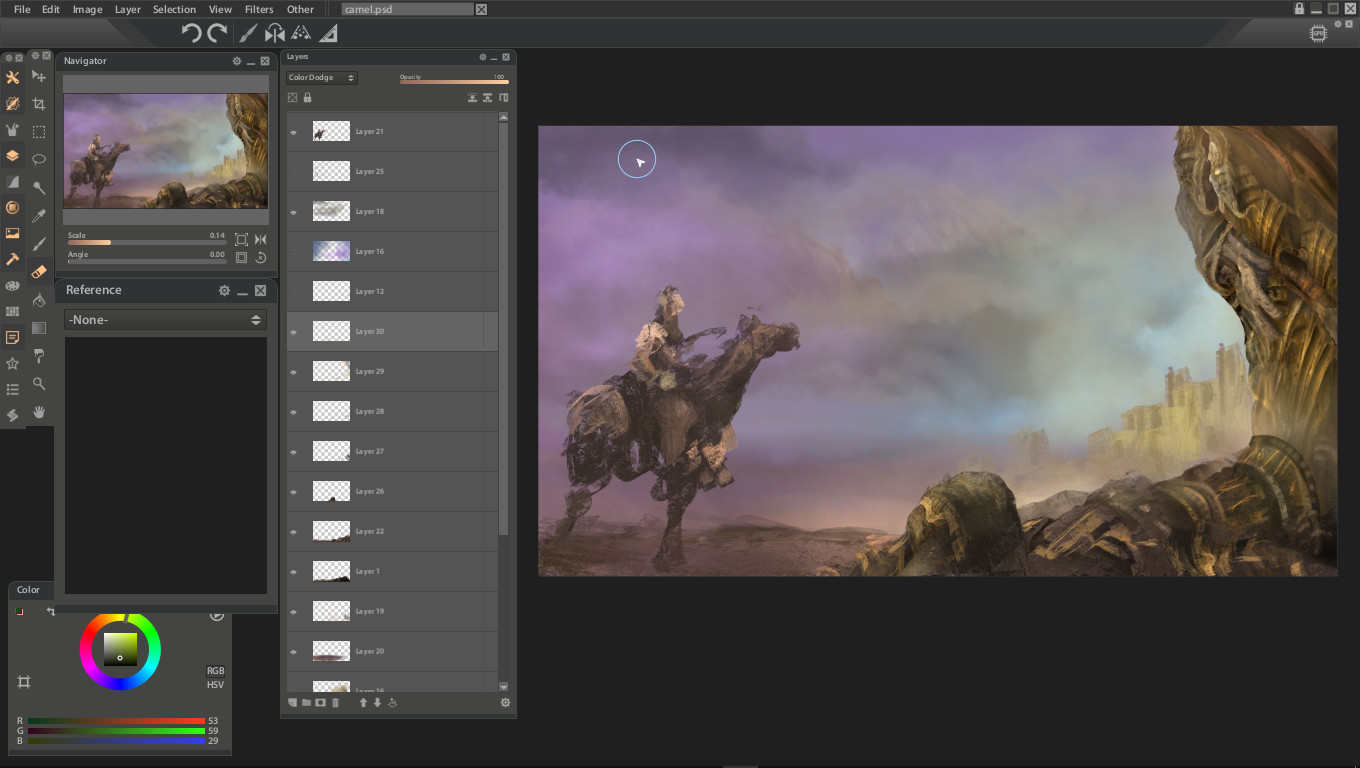Image resolution: width=1360 pixels, height=768 pixels.
Task: Select the move tool in the tools column
Action: point(39,76)
